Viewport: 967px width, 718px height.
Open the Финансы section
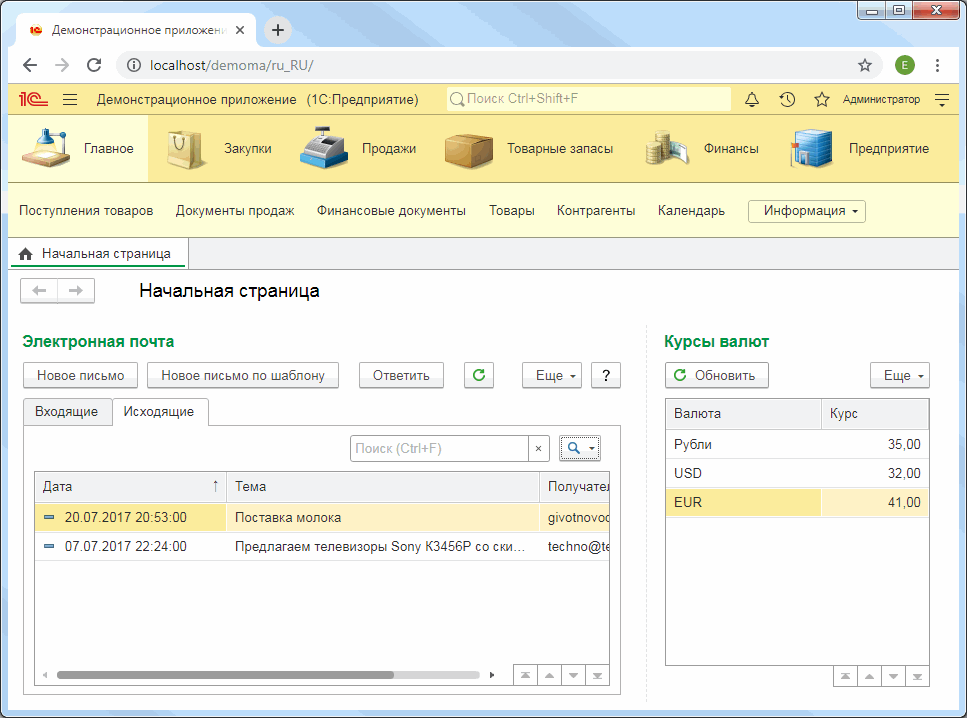(x=702, y=148)
